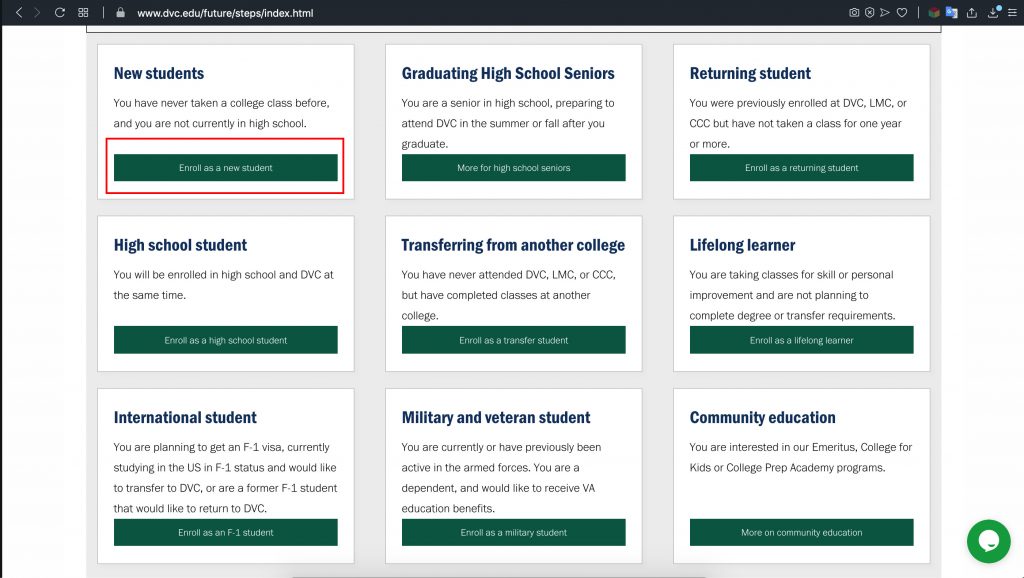Click the Graduating High School Seniors heading
1024x578 pixels.
(x=508, y=73)
